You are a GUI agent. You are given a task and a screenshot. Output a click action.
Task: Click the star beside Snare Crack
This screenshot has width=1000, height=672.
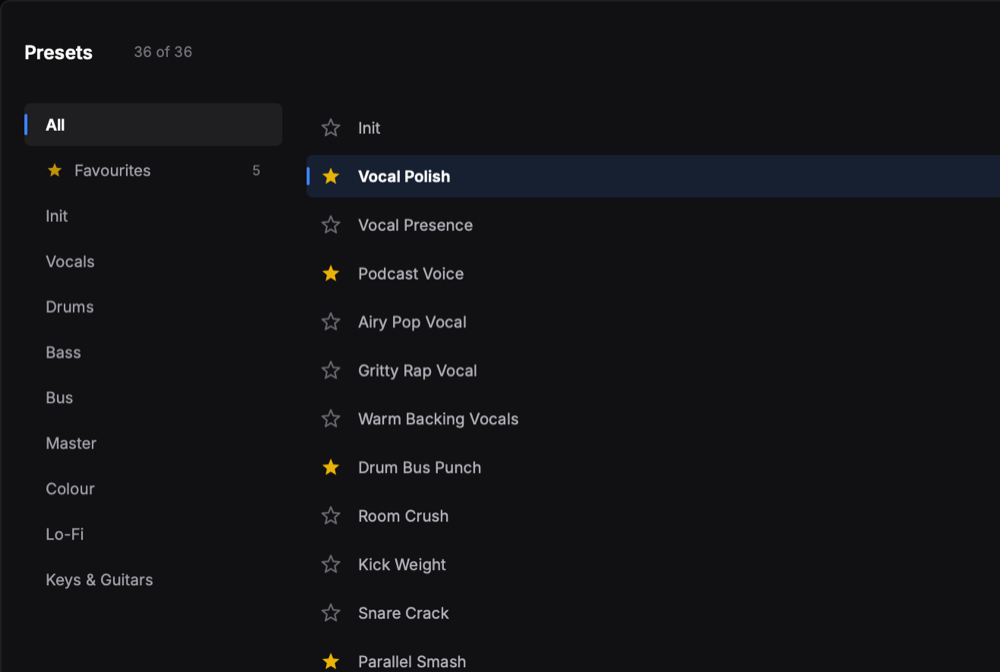click(330, 613)
